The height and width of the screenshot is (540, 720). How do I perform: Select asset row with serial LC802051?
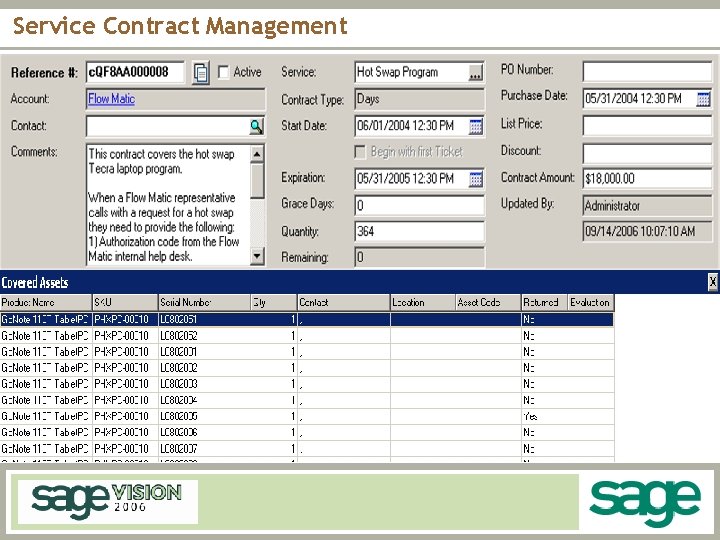pos(307,320)
